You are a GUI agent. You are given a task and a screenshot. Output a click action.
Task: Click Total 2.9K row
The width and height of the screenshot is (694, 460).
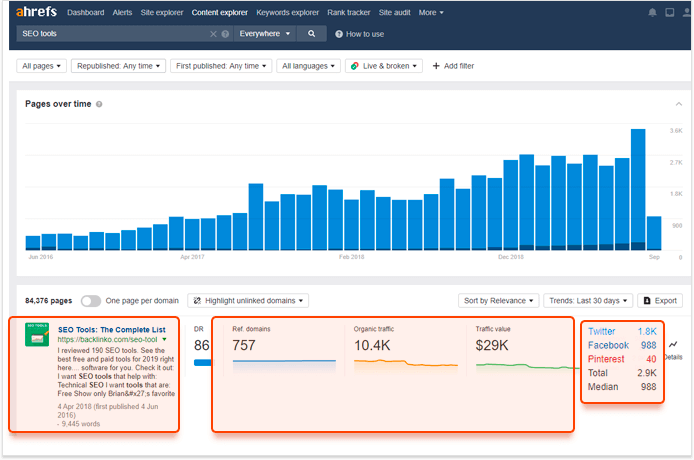click(x=622, y=373)
